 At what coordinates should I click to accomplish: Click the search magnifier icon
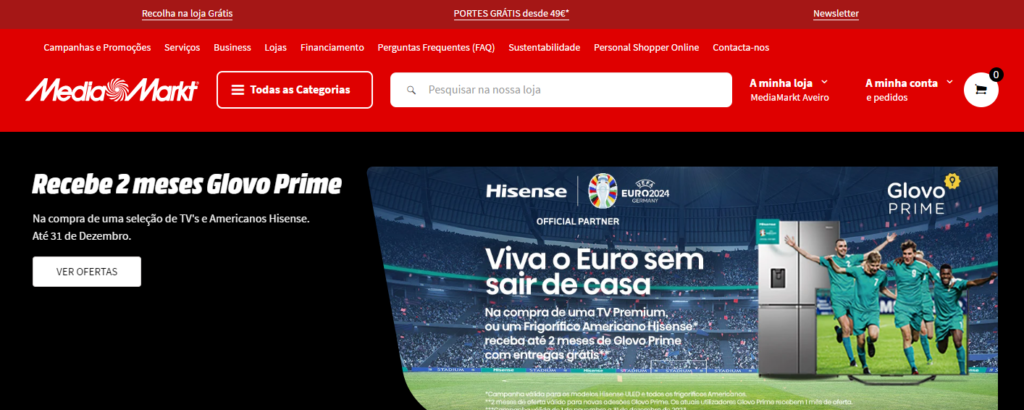pyautogui.click(x=411, y=90)
